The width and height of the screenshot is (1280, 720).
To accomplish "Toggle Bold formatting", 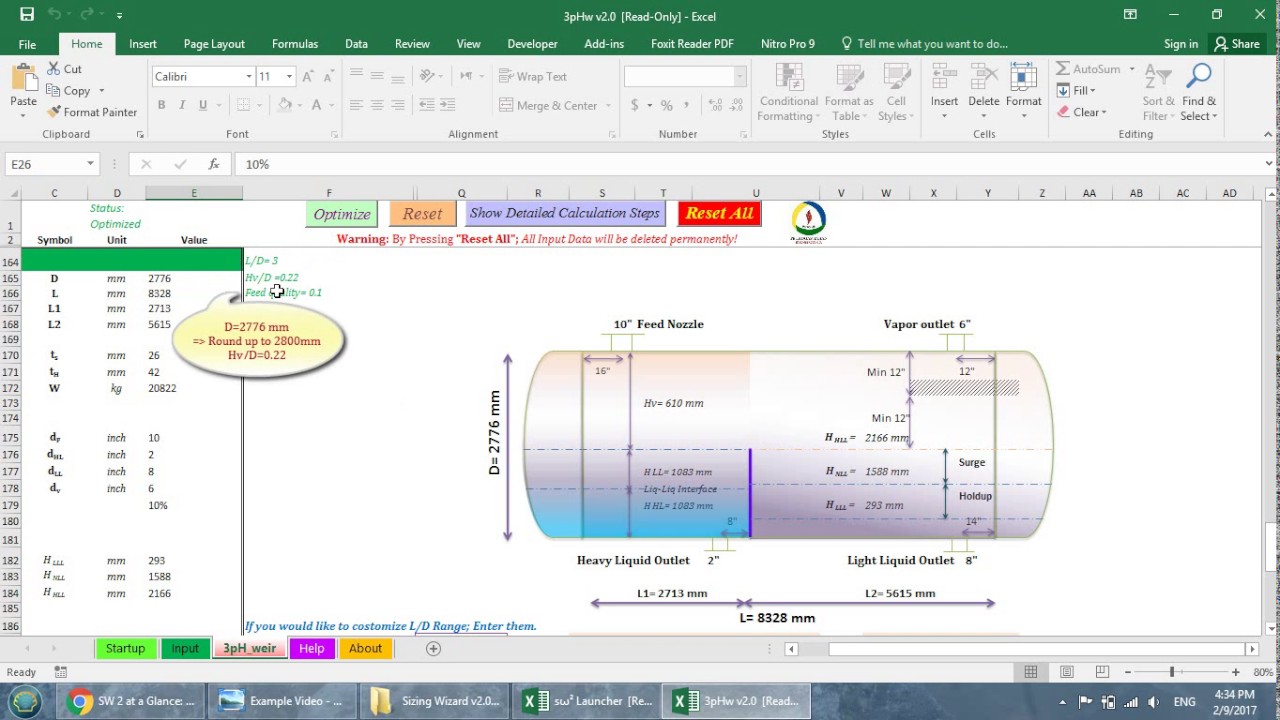I will click(161, 105).
